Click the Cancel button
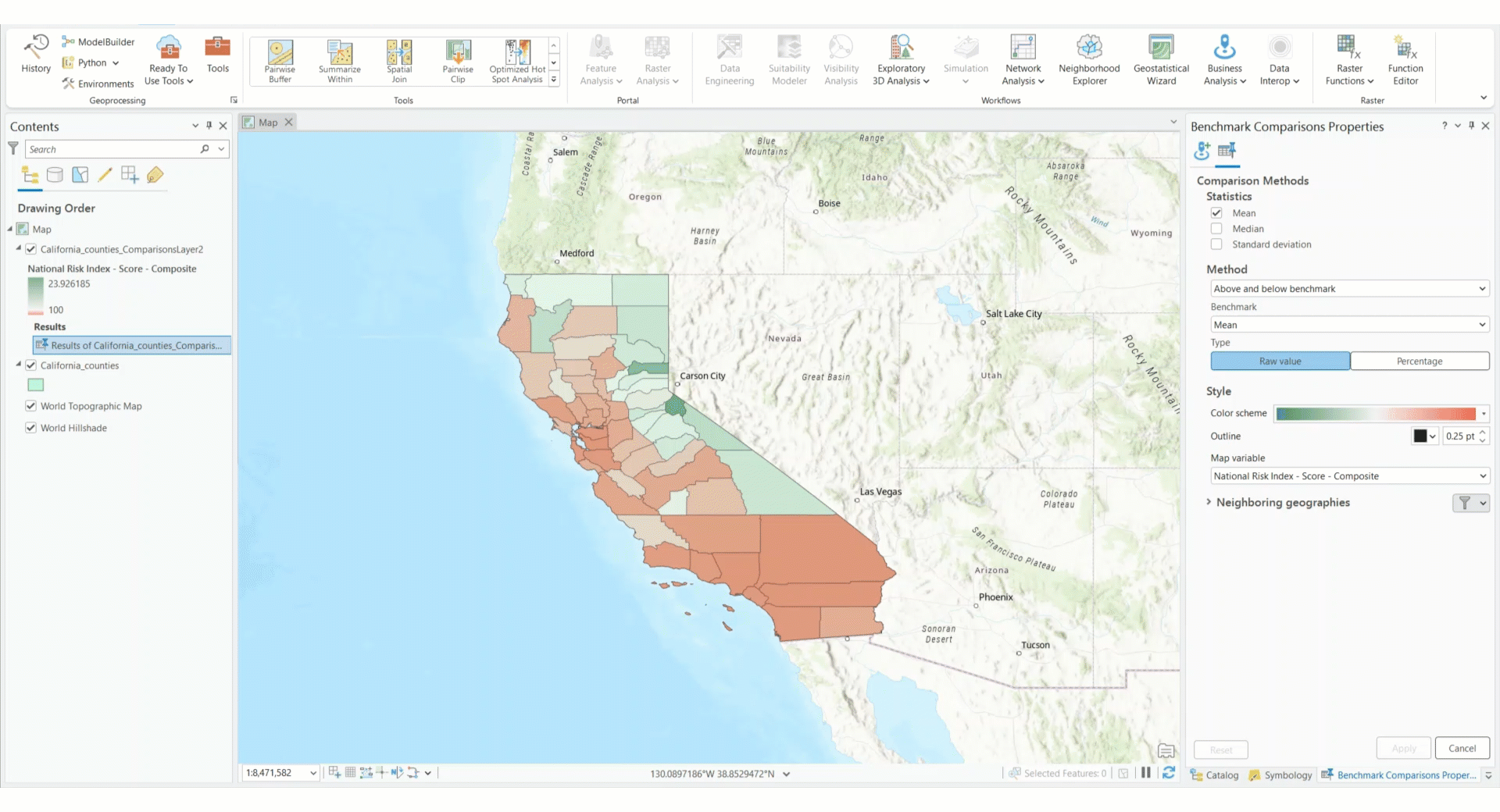 pyautogui.click(x=1462, y=748)
